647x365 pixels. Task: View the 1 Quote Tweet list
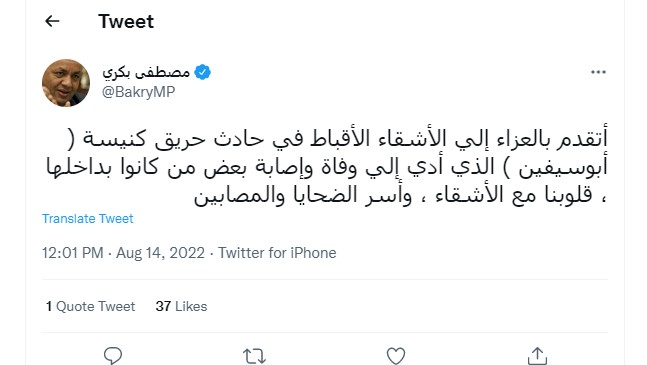pyautogui.click(x=90, y=306)
